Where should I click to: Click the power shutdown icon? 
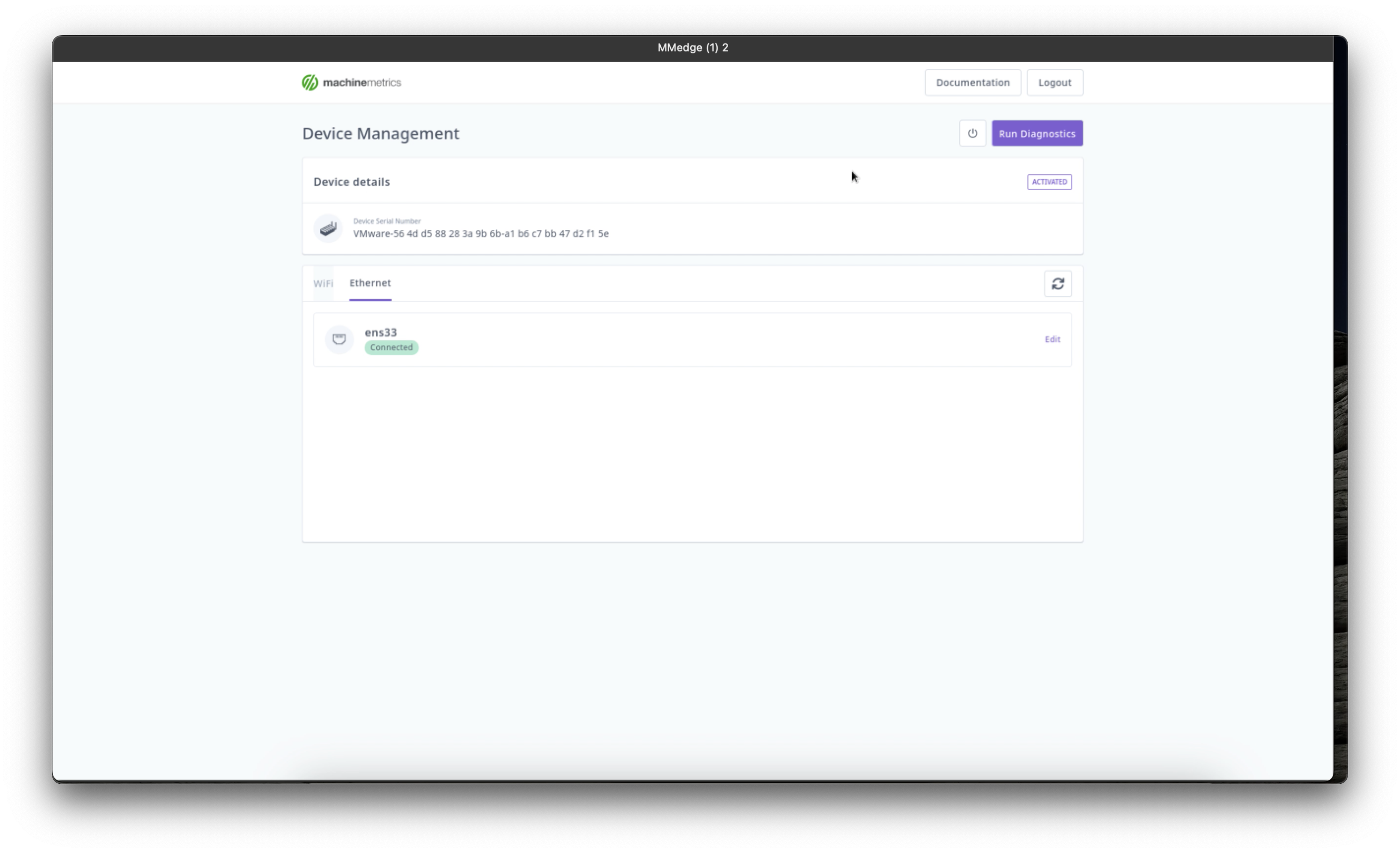pos(972,133)
